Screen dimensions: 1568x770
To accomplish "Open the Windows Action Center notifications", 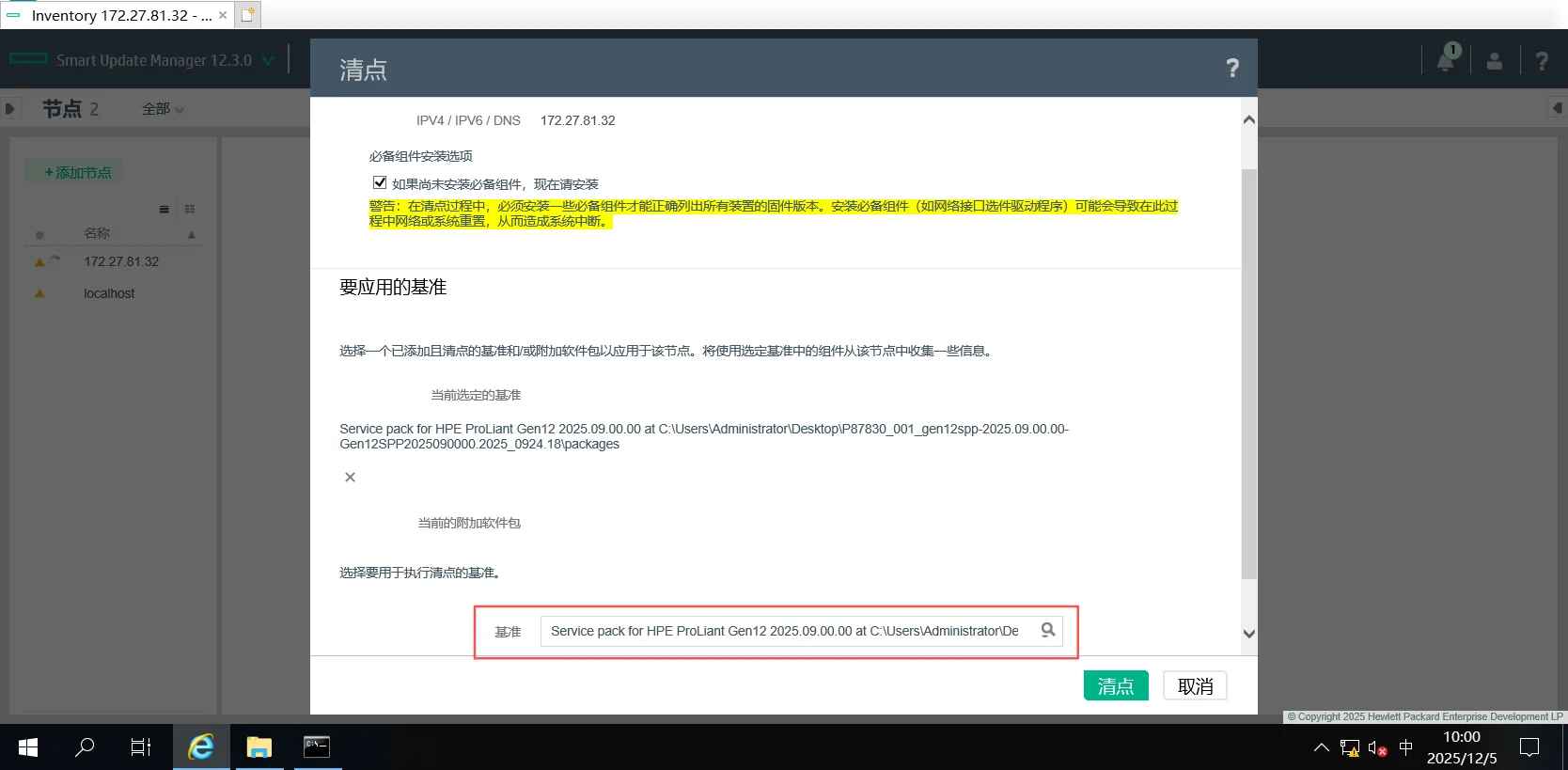I will coord(1529,747).
